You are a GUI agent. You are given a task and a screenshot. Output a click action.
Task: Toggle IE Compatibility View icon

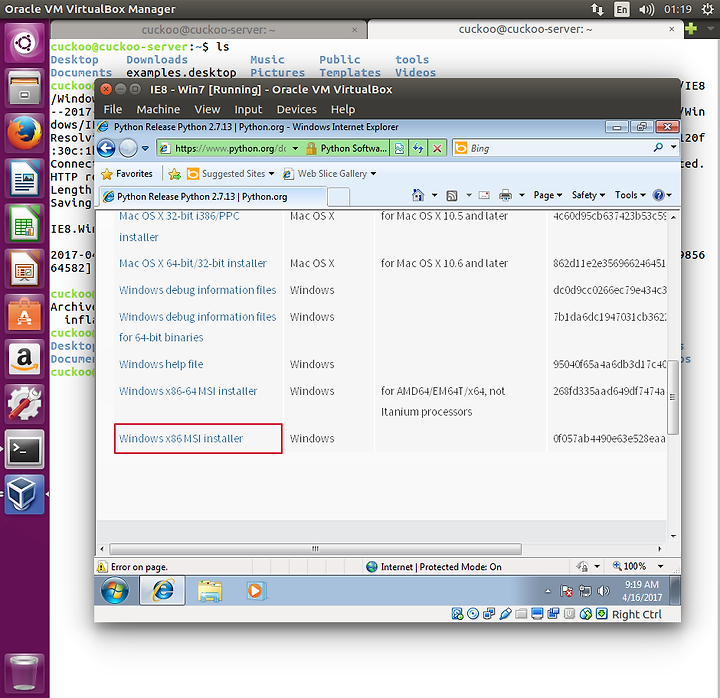[399, 148]
